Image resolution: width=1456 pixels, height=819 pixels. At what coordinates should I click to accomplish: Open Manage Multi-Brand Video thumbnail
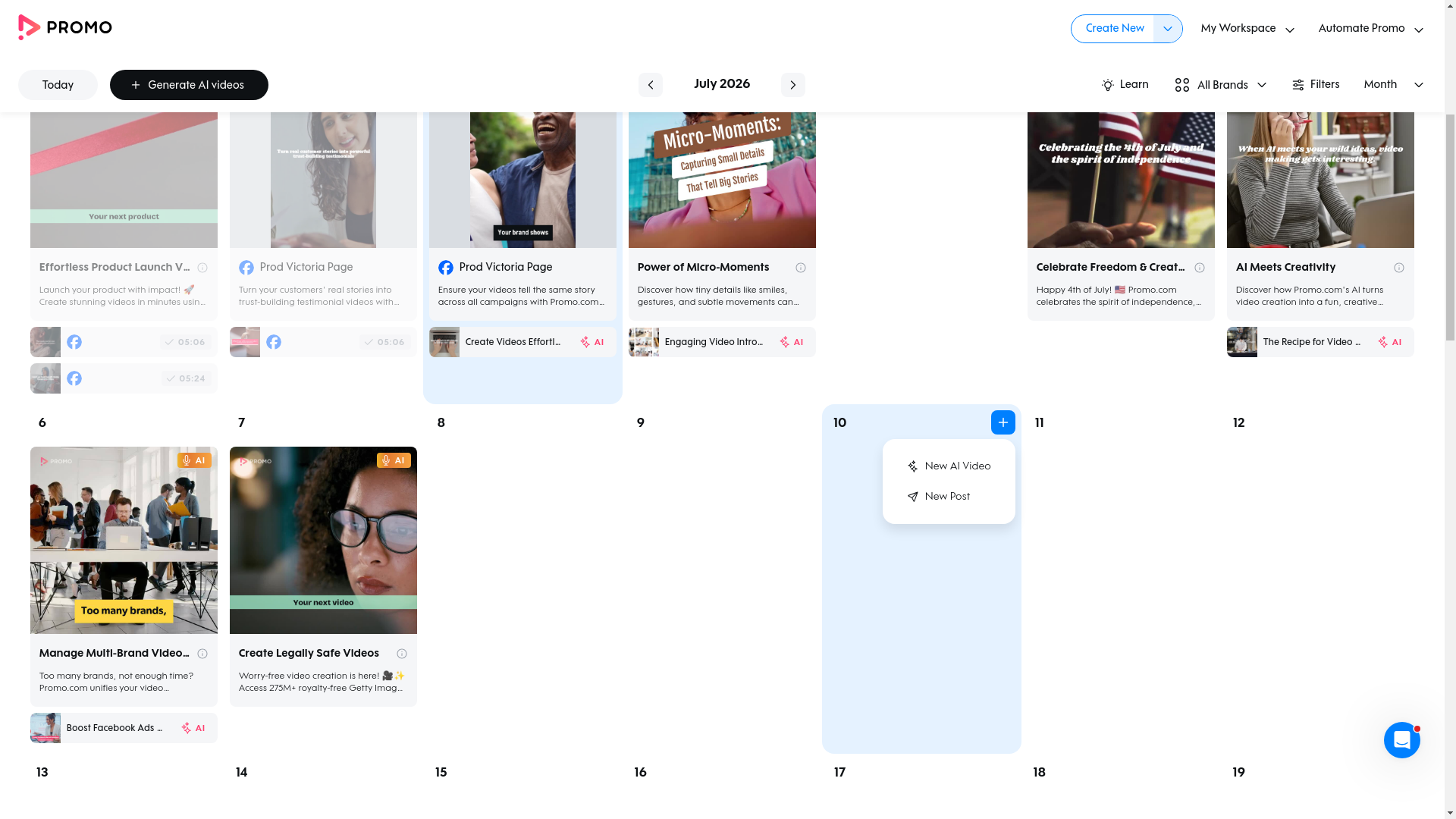pyautogui.click(x=124, y=540)
